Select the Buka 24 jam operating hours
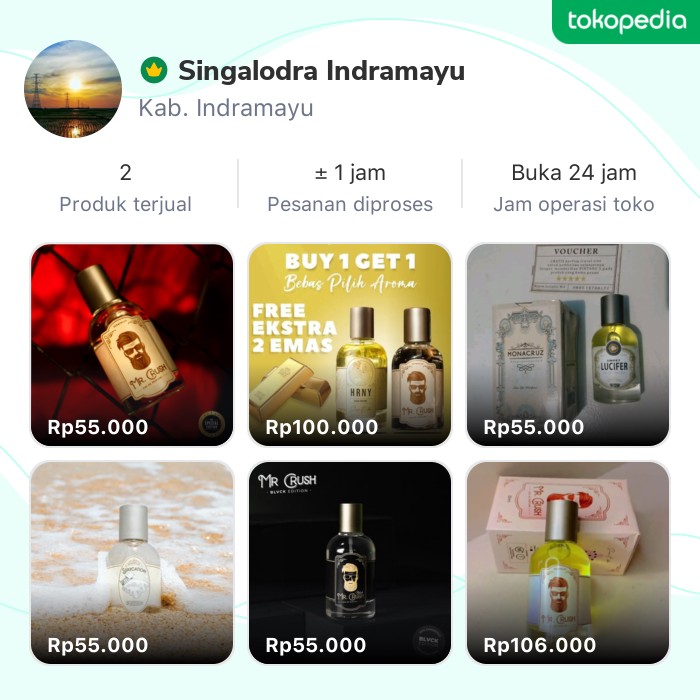This screenshot has width=700, height=700. point(574,188)
